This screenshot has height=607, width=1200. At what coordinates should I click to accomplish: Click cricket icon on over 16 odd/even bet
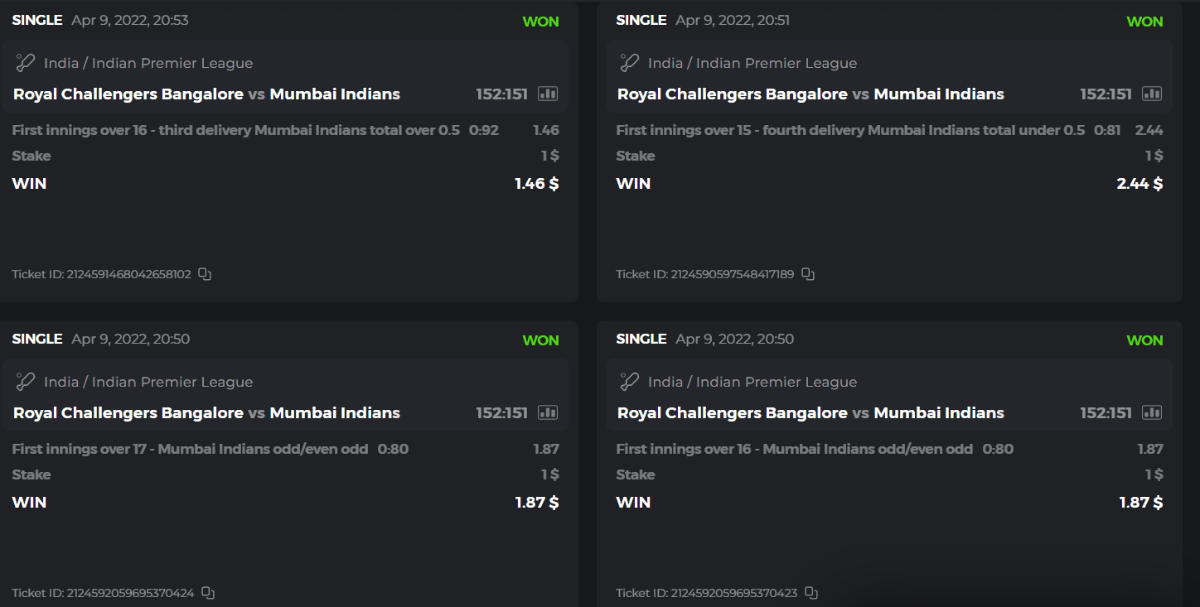[629, 382]
